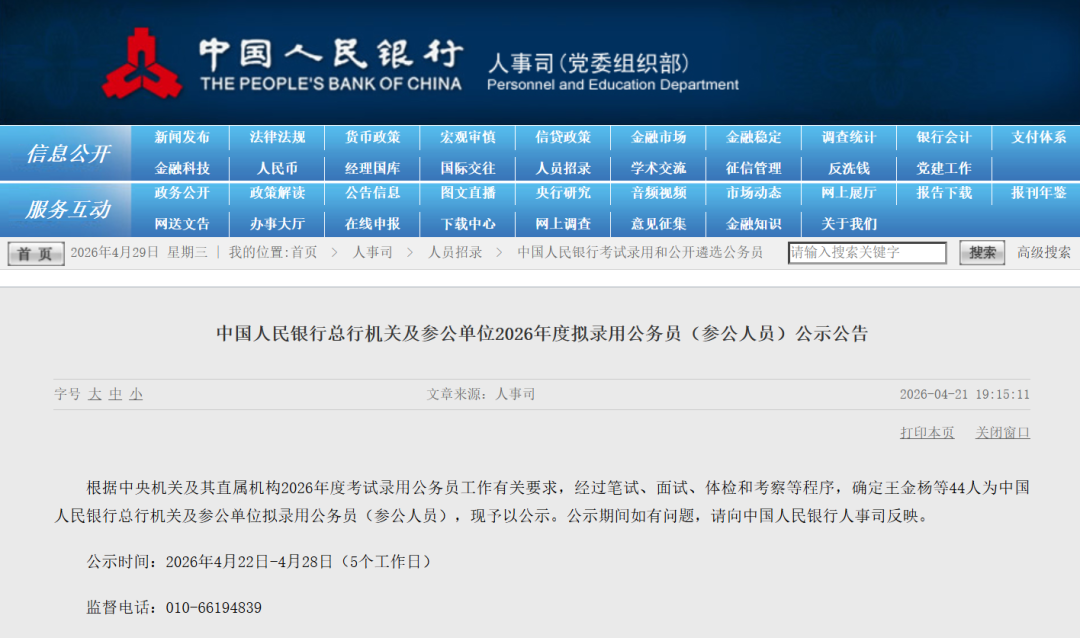Visit 网上展厅 menu item

coord(849,193)
